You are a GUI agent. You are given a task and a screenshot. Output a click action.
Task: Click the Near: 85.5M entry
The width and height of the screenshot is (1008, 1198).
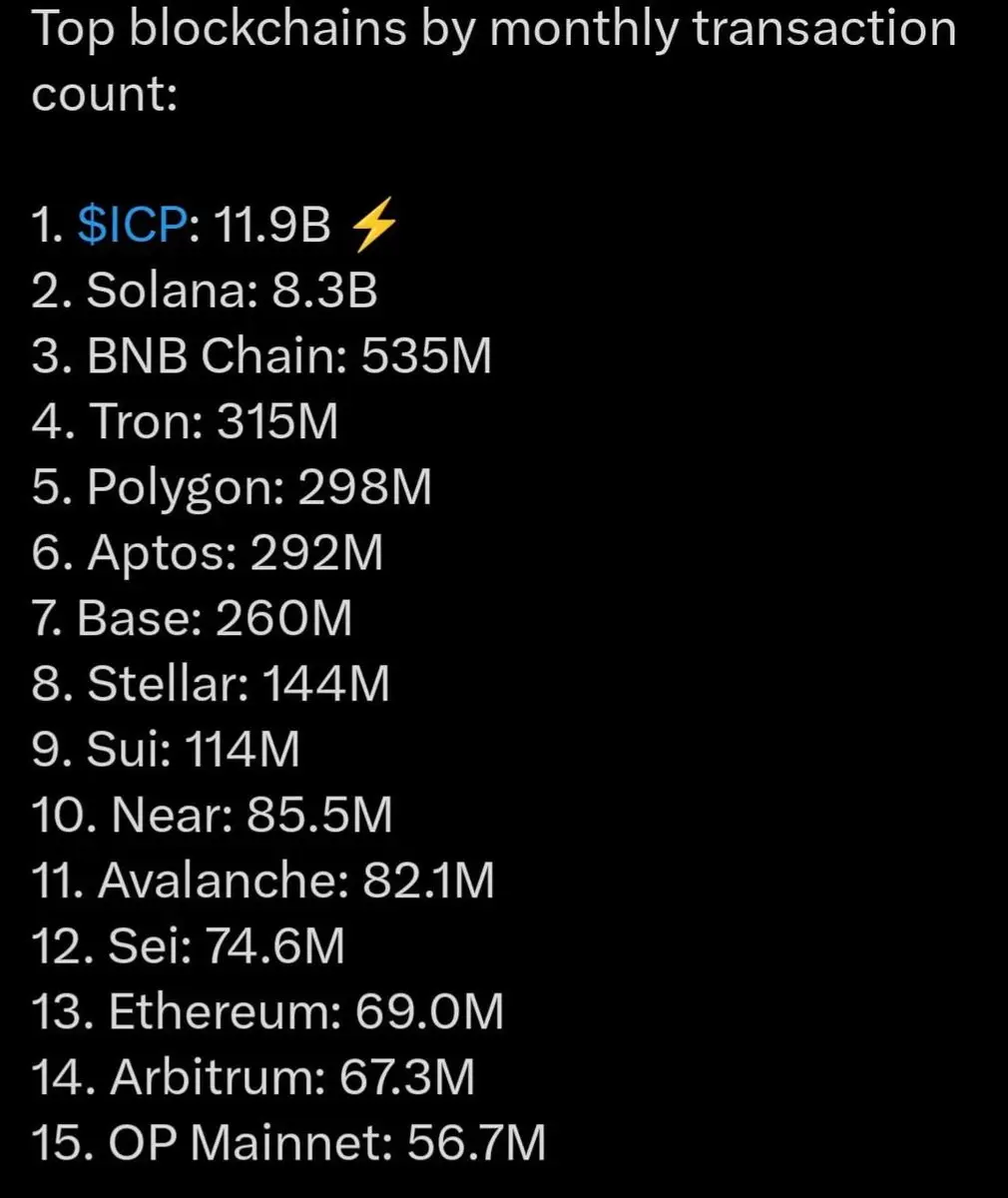[x=212, y=816]
